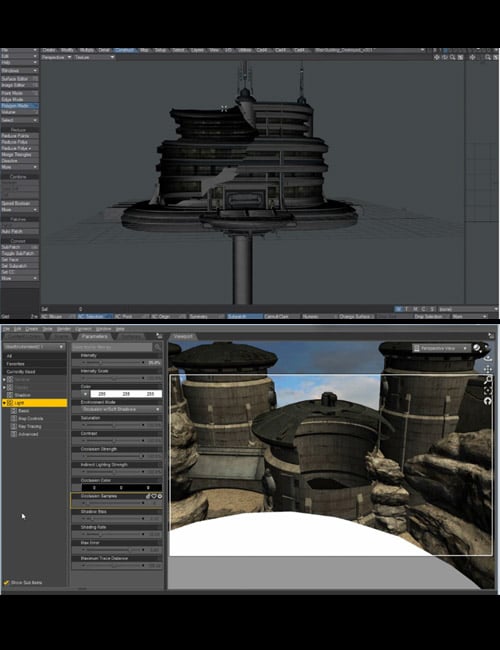Open the Perspective View camera dropdown
500x650 pixels.
point(441,348)
